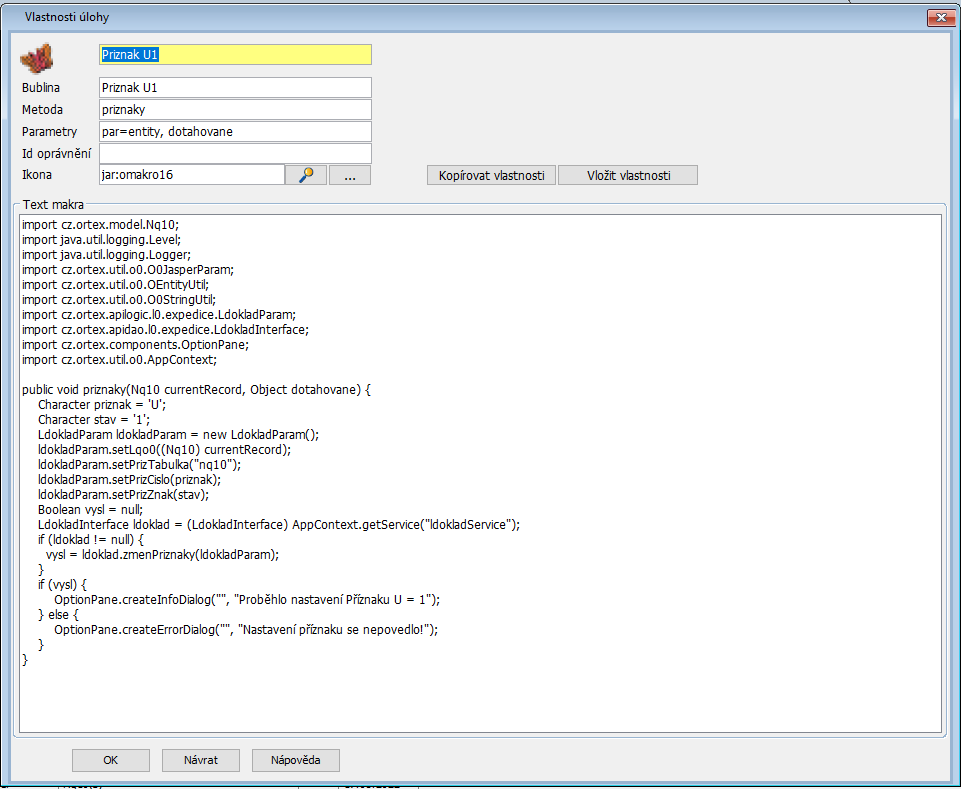Click the setPrizTabulka("nq10") code line

coord(139,465)
